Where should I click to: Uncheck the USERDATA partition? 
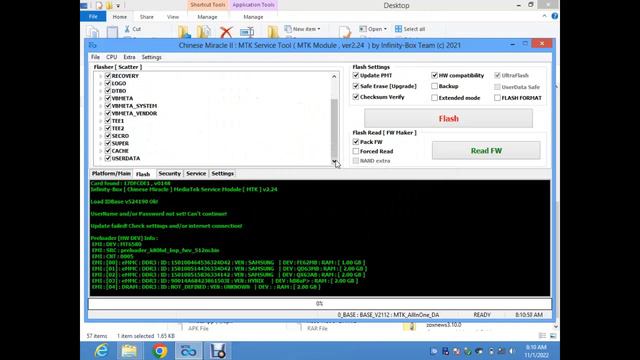coord(108,158)
